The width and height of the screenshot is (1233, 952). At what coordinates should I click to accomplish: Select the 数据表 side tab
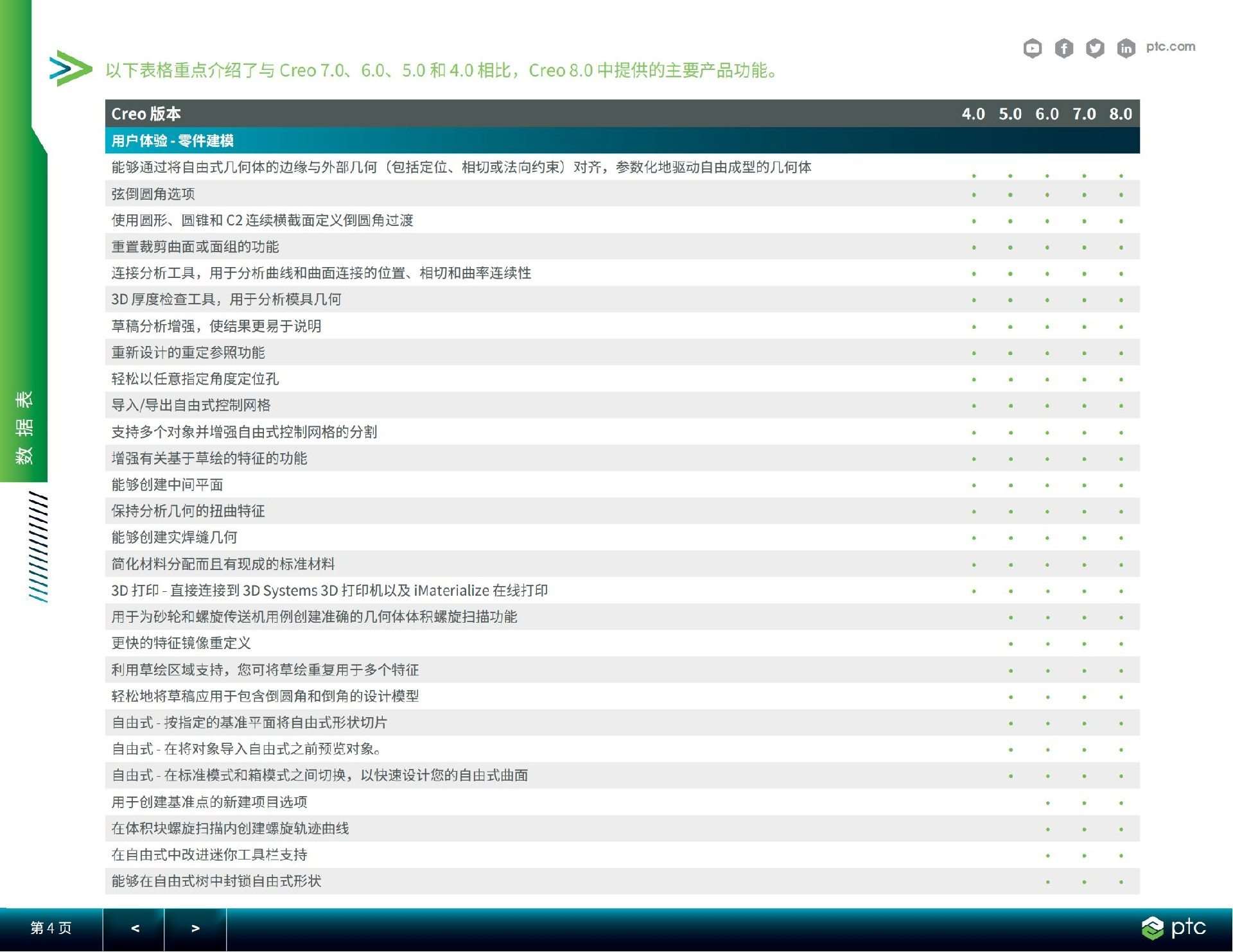point(24,428)
